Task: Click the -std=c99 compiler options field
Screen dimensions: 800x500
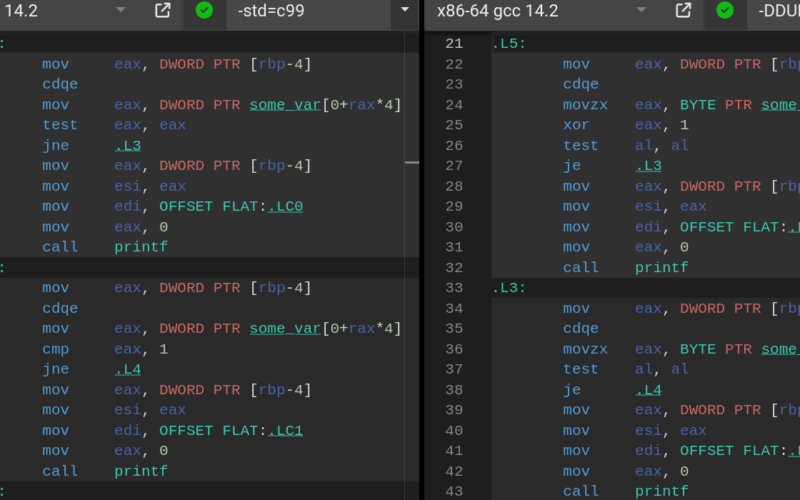Action: (310, 11)
